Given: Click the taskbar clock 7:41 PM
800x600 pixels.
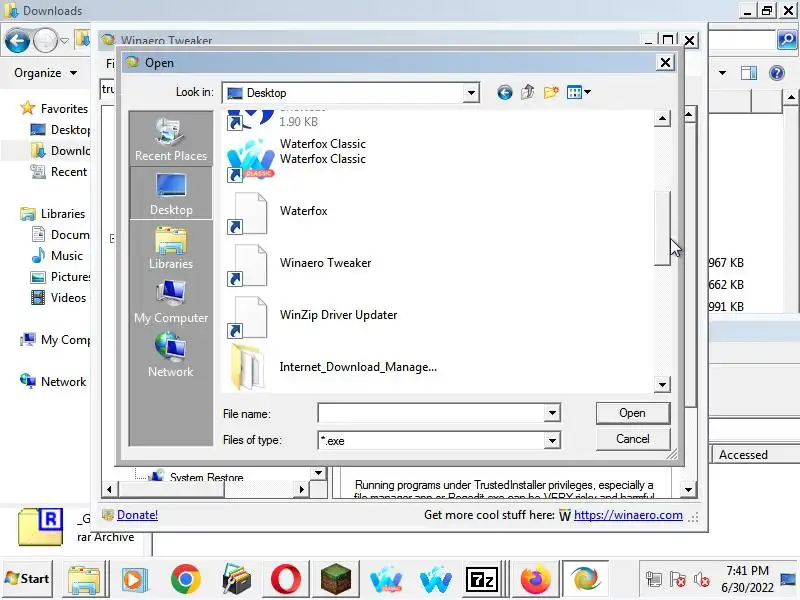Looking at the screenshot, I should coord(747,570).
